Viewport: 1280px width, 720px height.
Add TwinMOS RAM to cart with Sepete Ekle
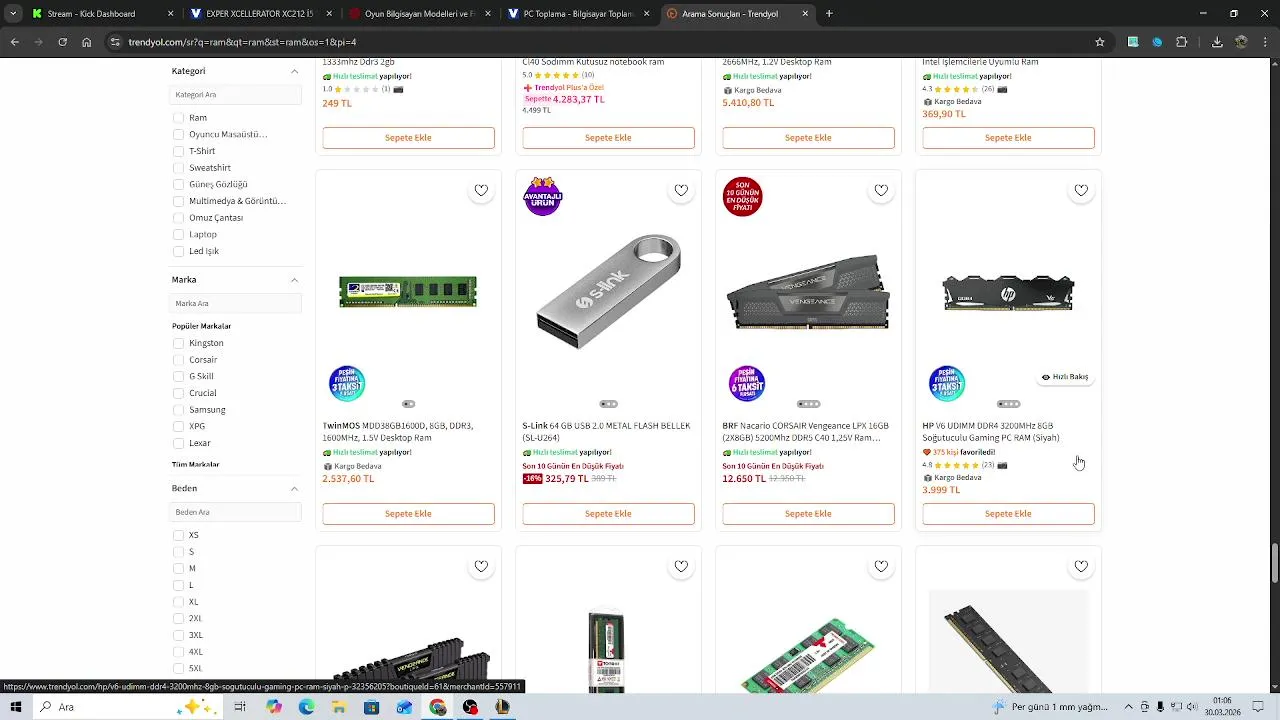(408, 514)
